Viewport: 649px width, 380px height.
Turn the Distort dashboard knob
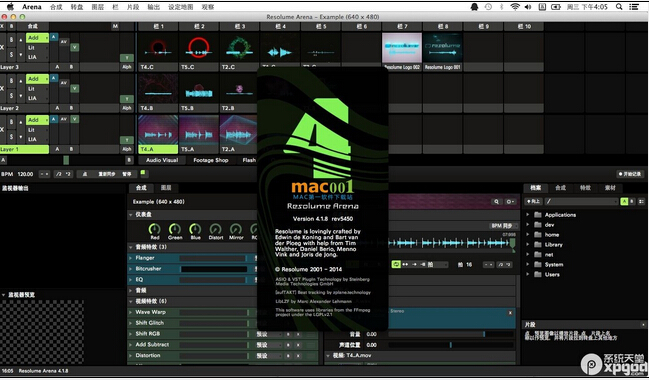215,228
